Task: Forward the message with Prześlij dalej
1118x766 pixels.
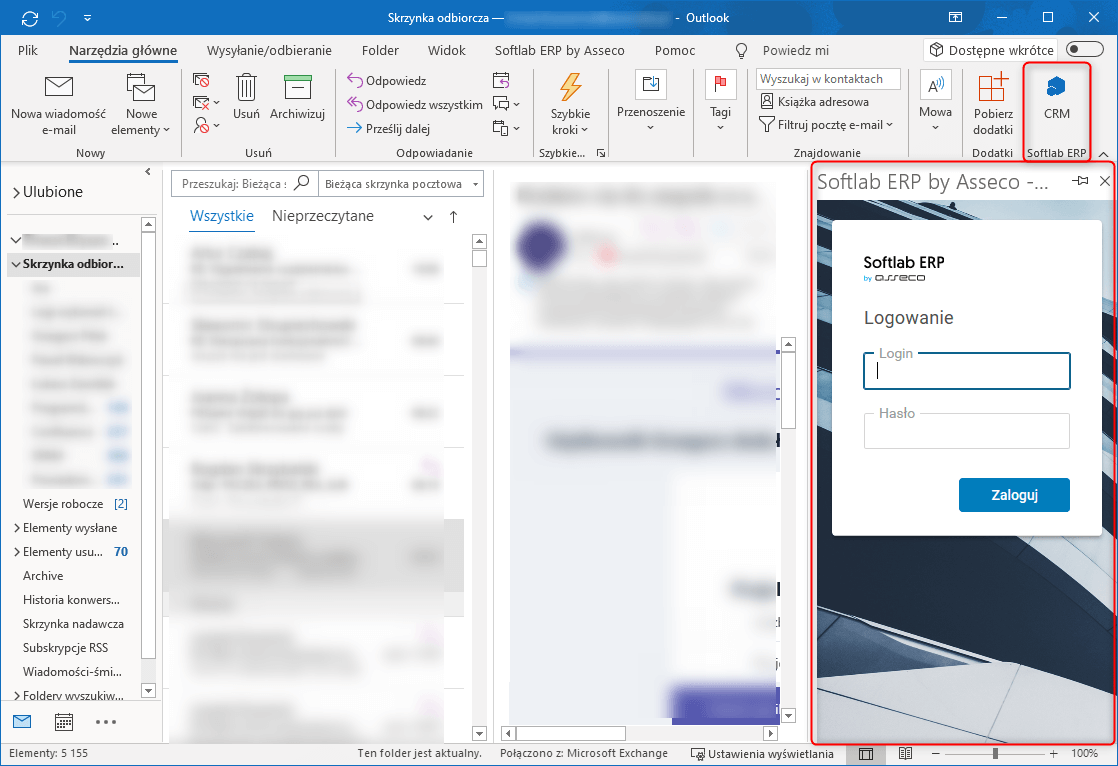Action: click(388, 128)
